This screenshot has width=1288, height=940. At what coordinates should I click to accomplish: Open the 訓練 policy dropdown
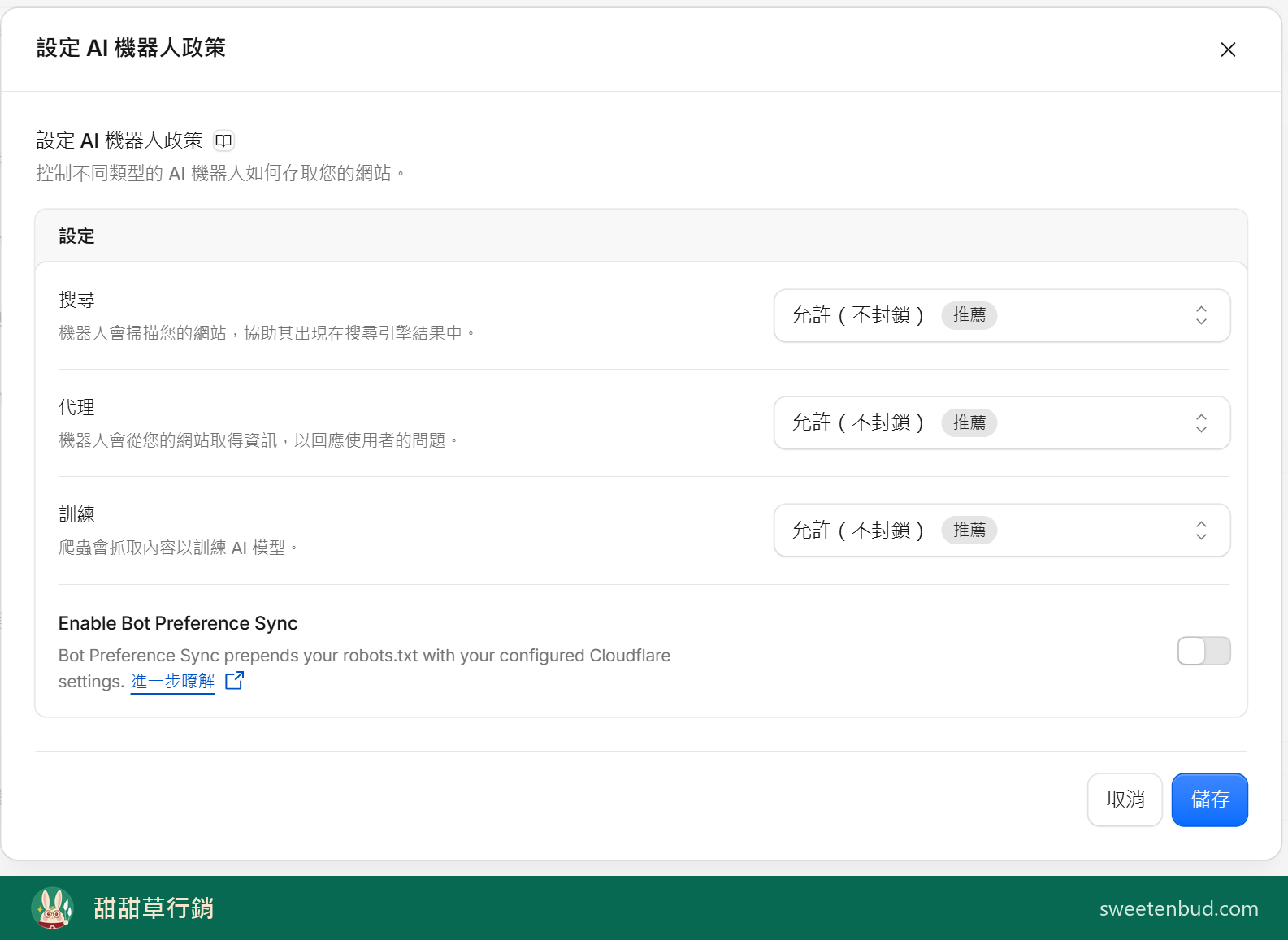click(x=1002, y=530)
